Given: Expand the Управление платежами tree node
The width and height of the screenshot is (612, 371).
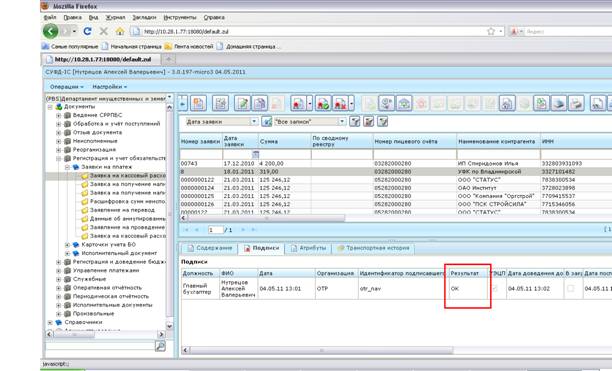Looking at the screenshot, I should pyautogui.click(x=59, y=271).
